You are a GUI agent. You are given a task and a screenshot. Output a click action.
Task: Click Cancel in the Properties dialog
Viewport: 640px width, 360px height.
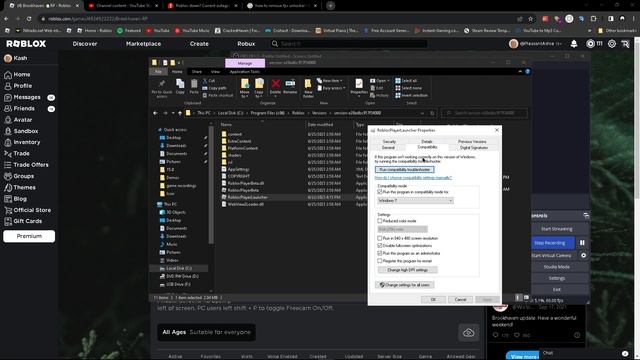pos(460,300)
